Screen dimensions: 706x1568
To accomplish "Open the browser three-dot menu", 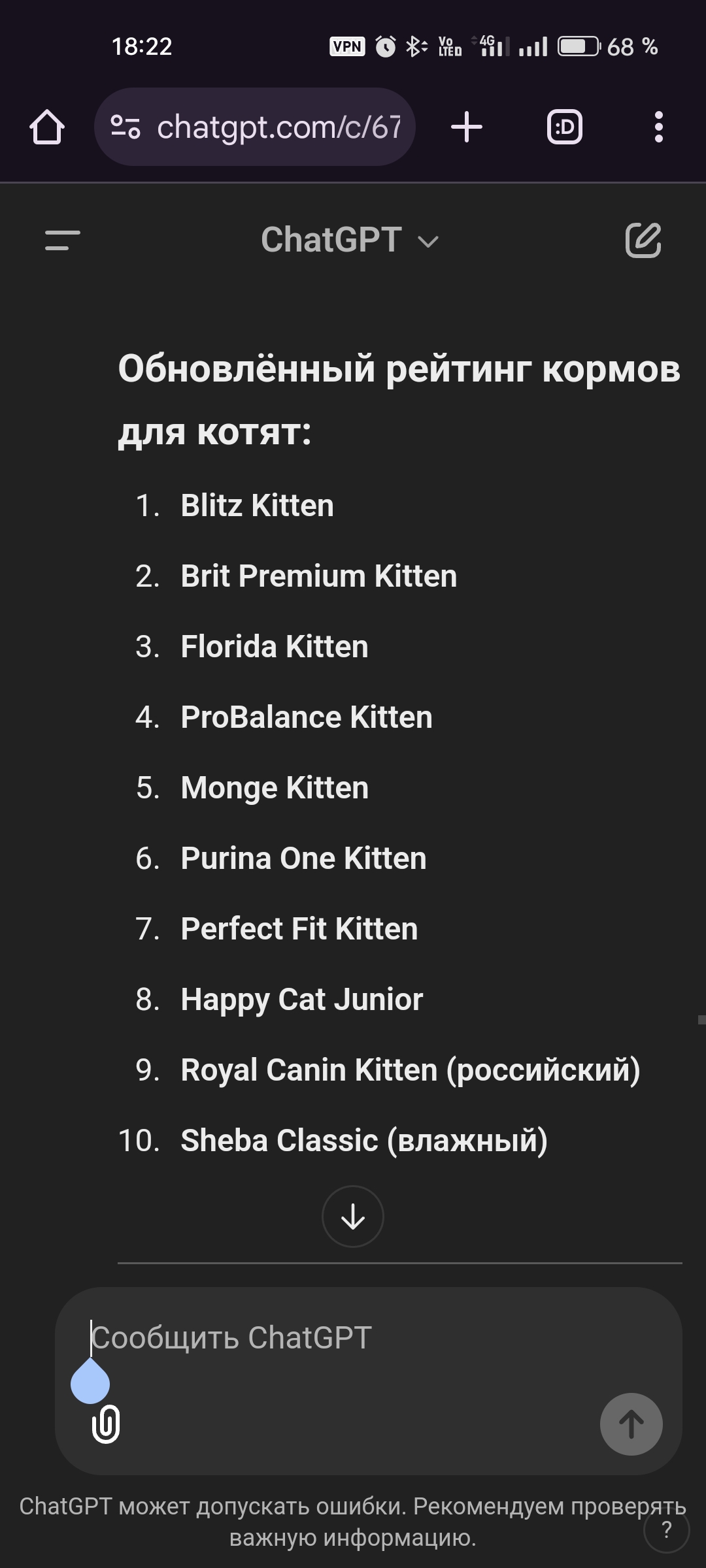I will coord(658,127).
